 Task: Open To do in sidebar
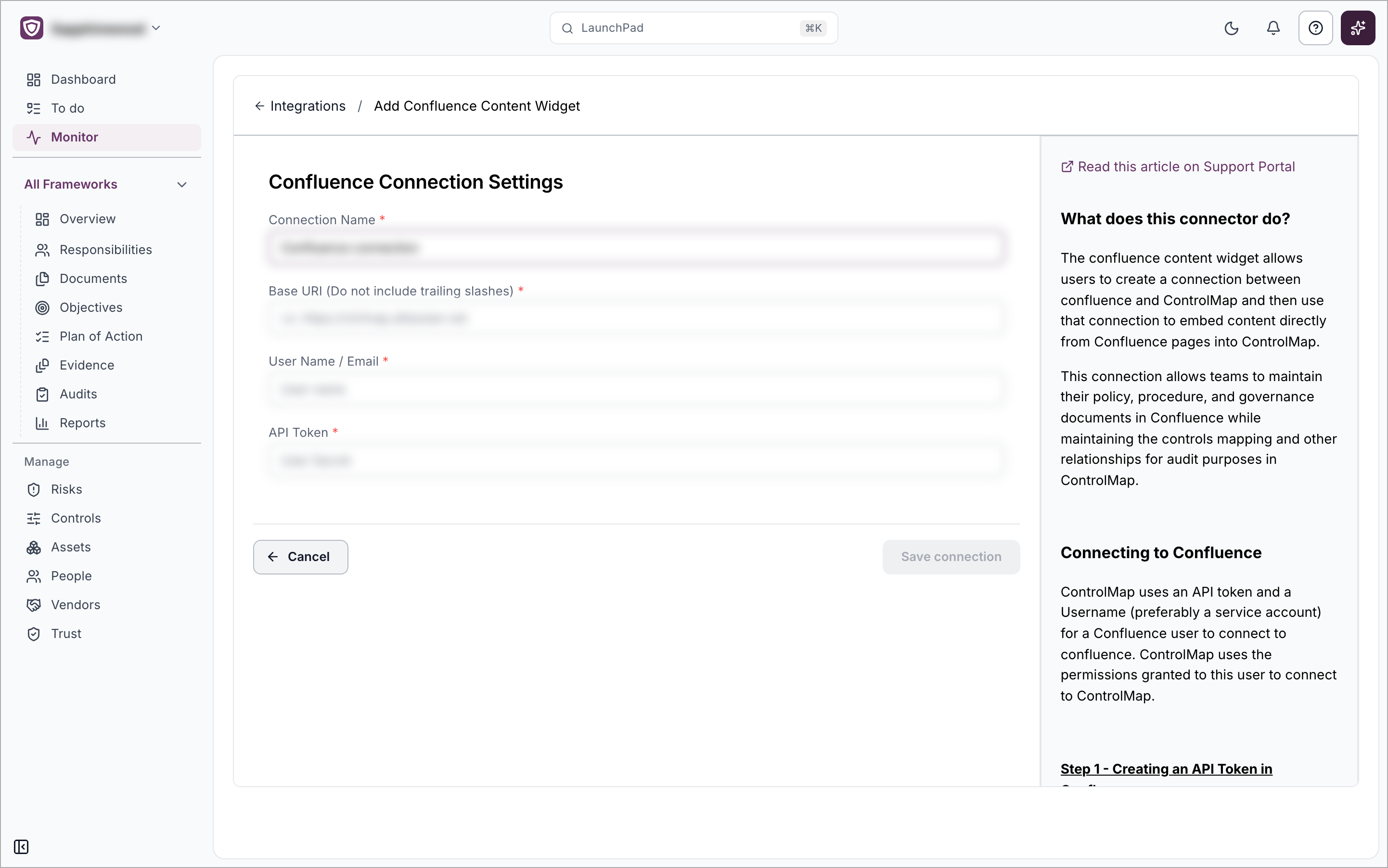tap(107, 108)
